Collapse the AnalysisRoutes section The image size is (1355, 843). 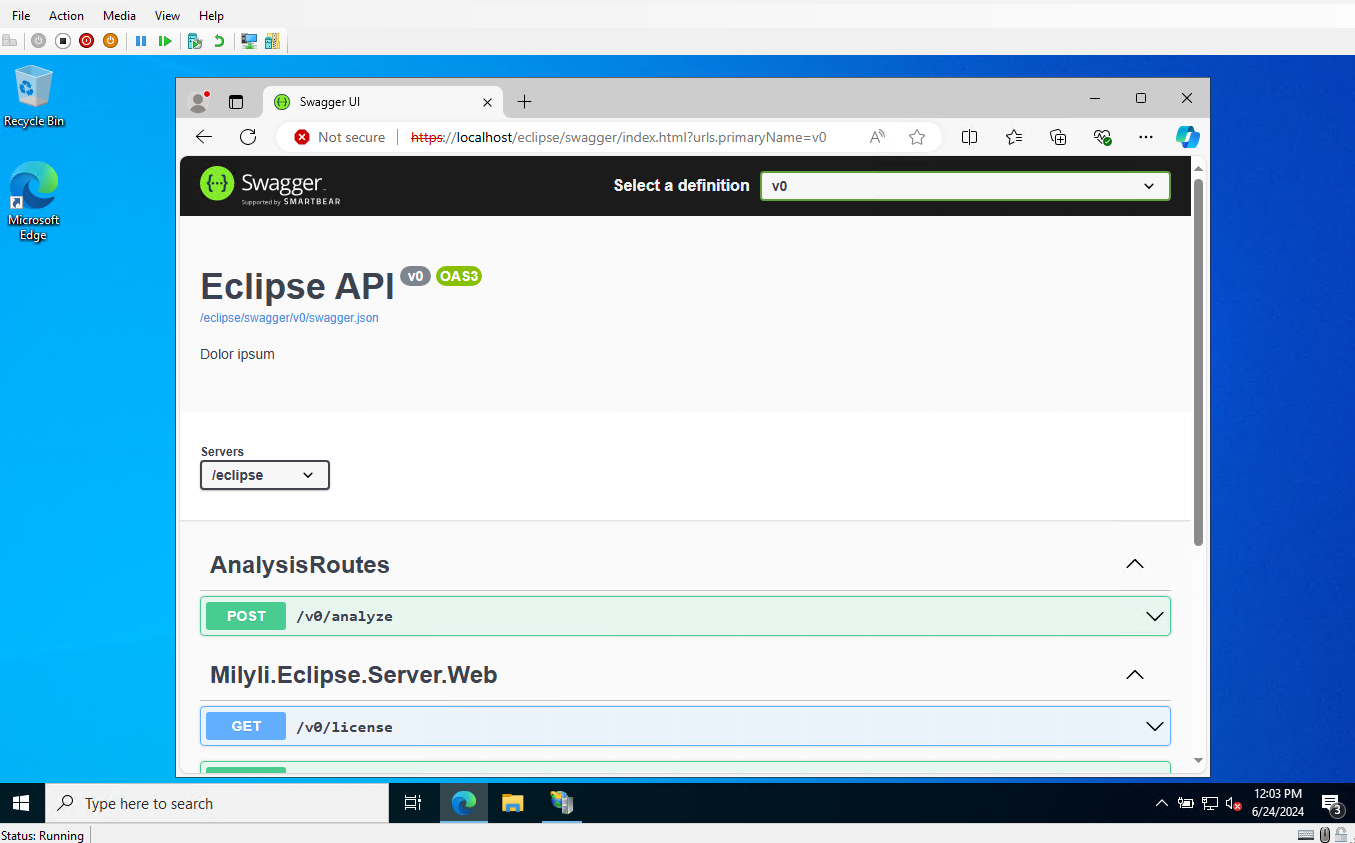[1134, 564]
